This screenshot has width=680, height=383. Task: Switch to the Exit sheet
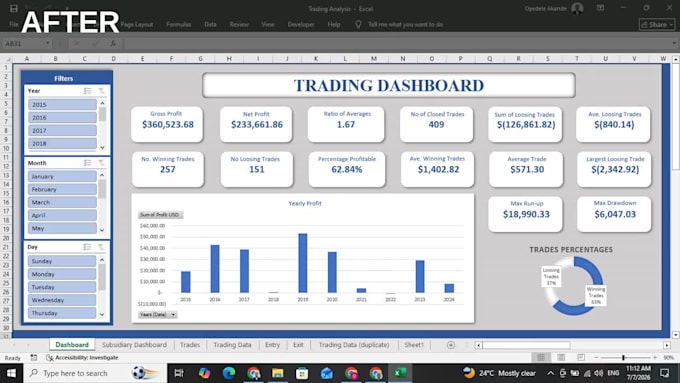pos(298,345)
